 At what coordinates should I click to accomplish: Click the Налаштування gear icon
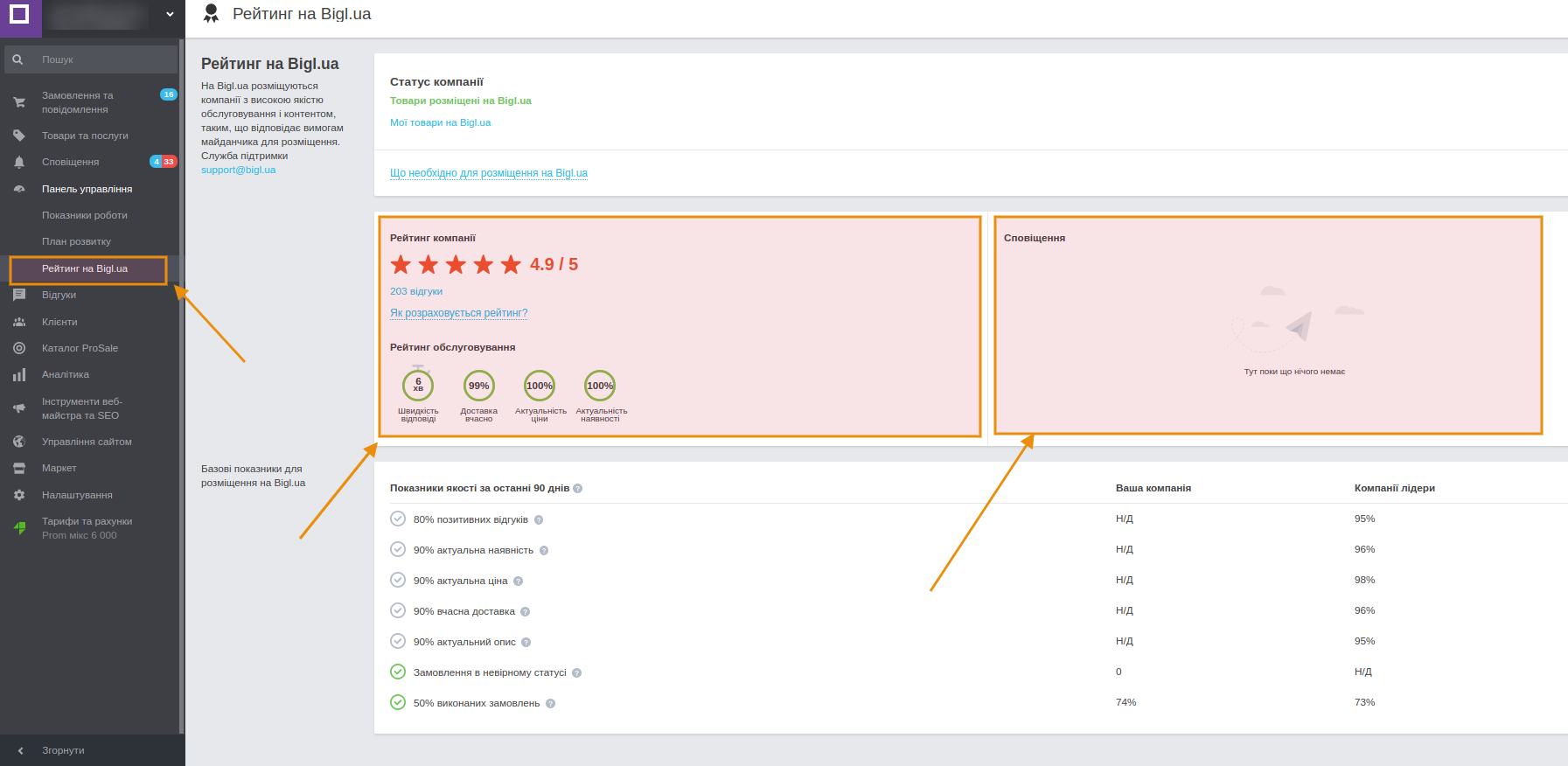click(x=19, y=495)
